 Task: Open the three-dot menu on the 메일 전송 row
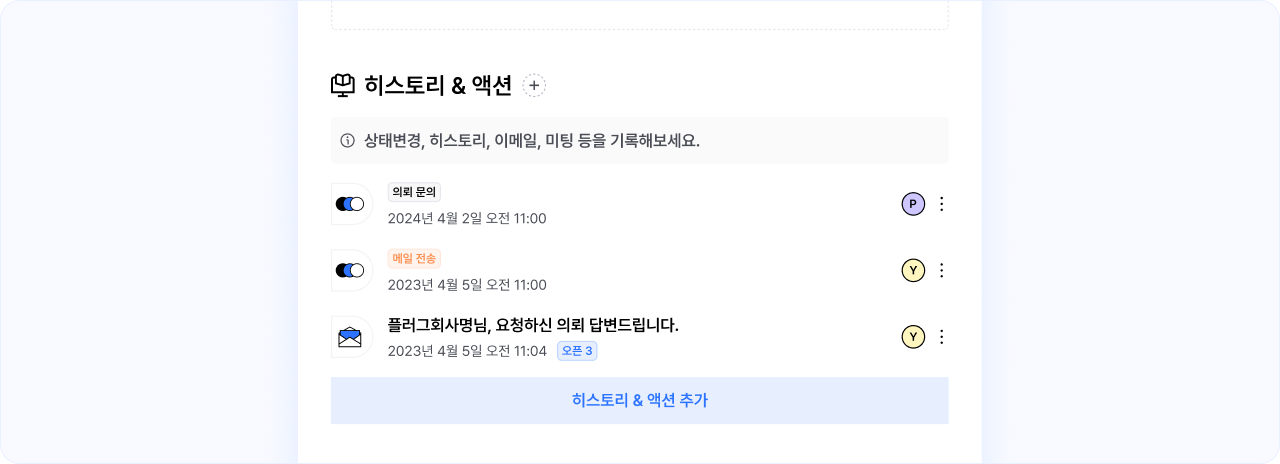click(941, 270)
